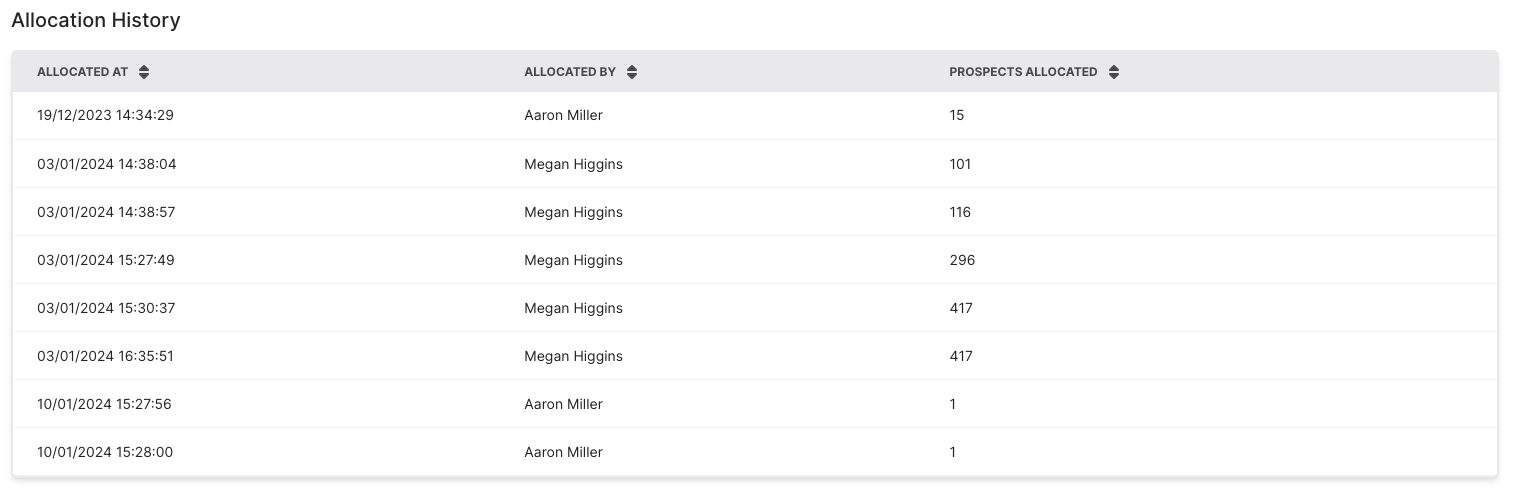
Task: Choose the 10/01/2024 15:28:00 timestamp entry
Action: 105,452
